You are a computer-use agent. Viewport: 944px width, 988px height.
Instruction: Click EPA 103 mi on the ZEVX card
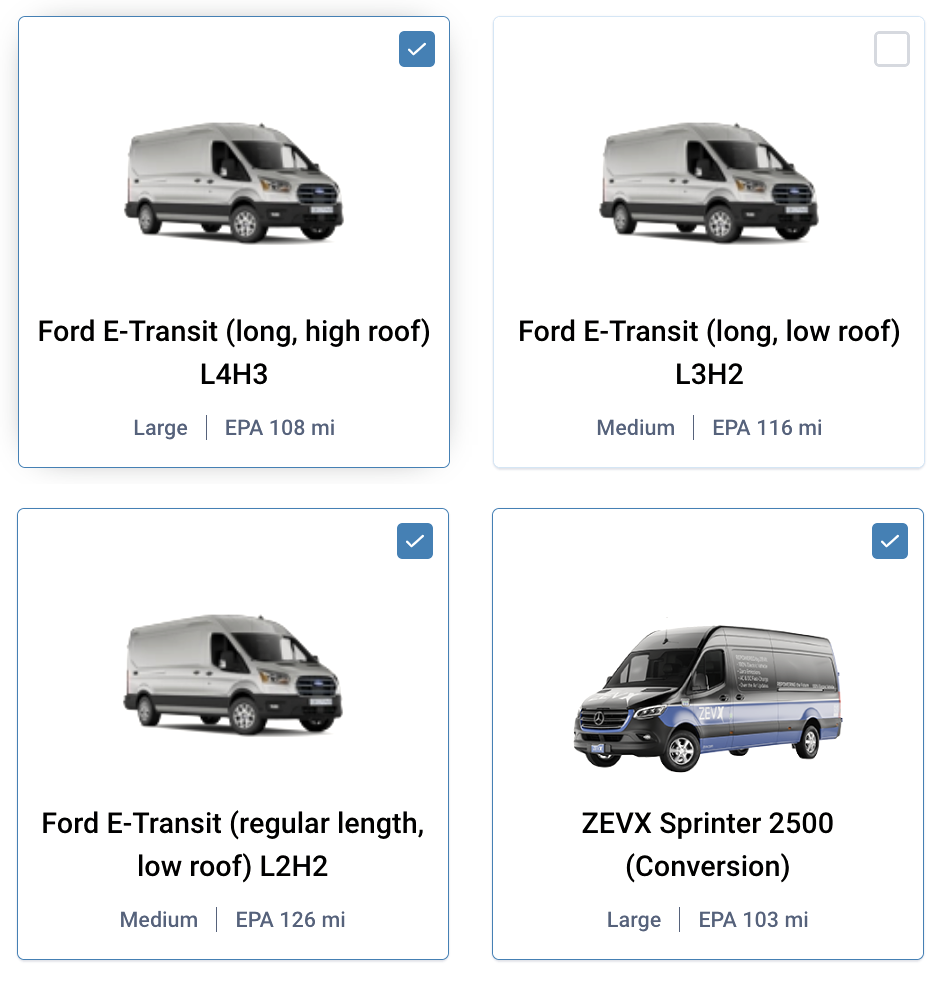tap(753, 919)
